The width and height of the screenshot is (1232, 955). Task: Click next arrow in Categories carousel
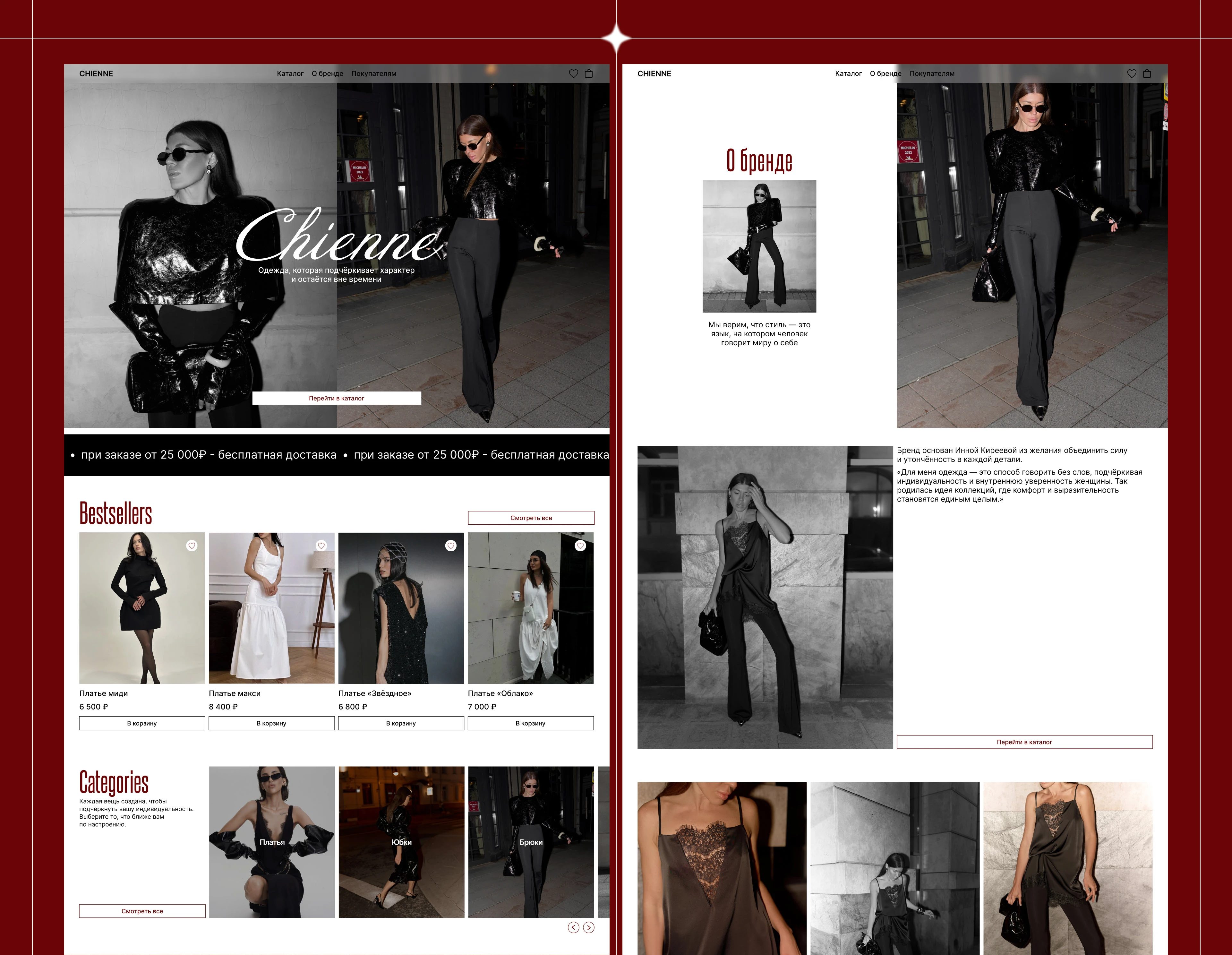[x=588, y=927]
